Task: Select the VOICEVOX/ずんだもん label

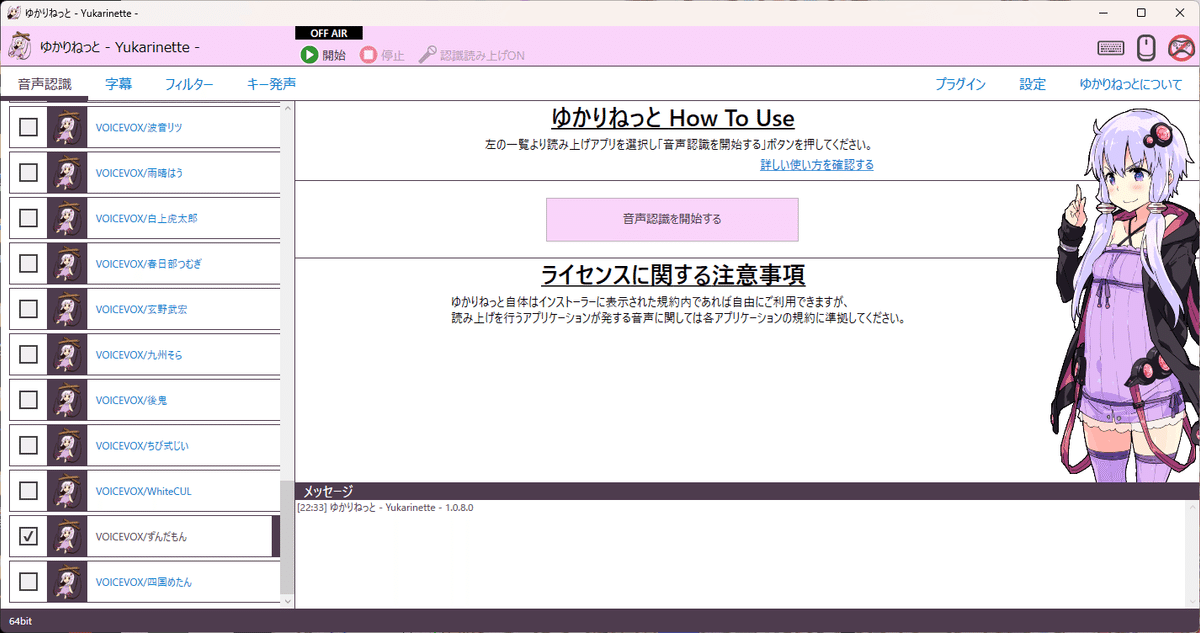Action: [141, 537]
